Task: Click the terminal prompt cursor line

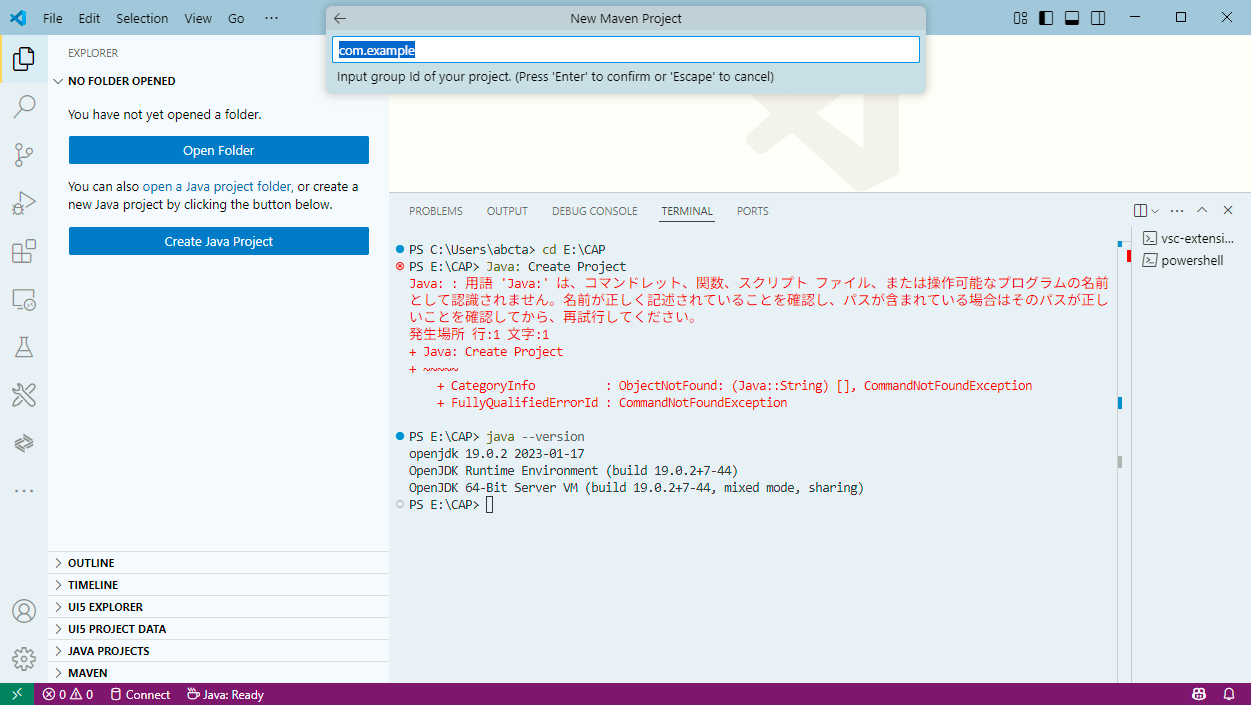Action: pos(451,505)
